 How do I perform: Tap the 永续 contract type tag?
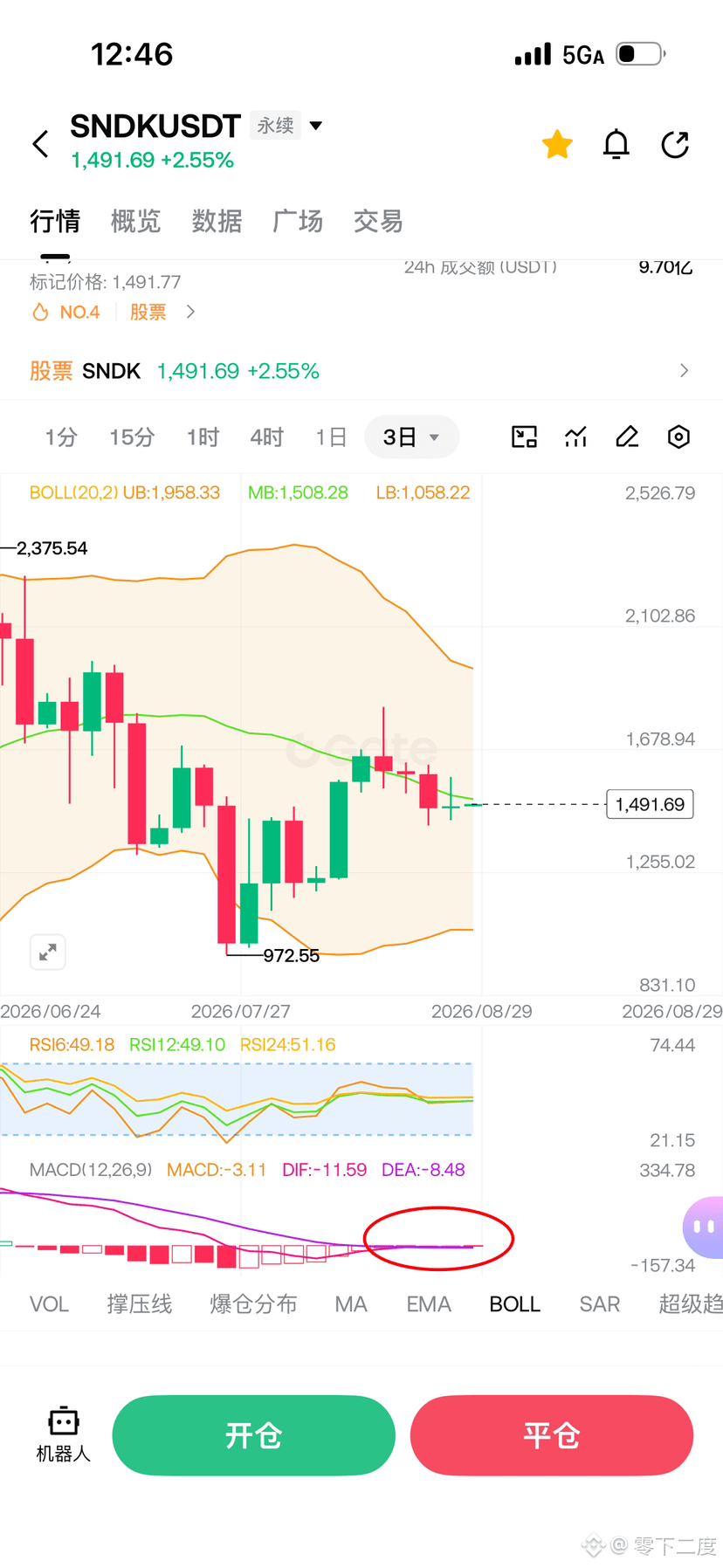tap(275, 126)
